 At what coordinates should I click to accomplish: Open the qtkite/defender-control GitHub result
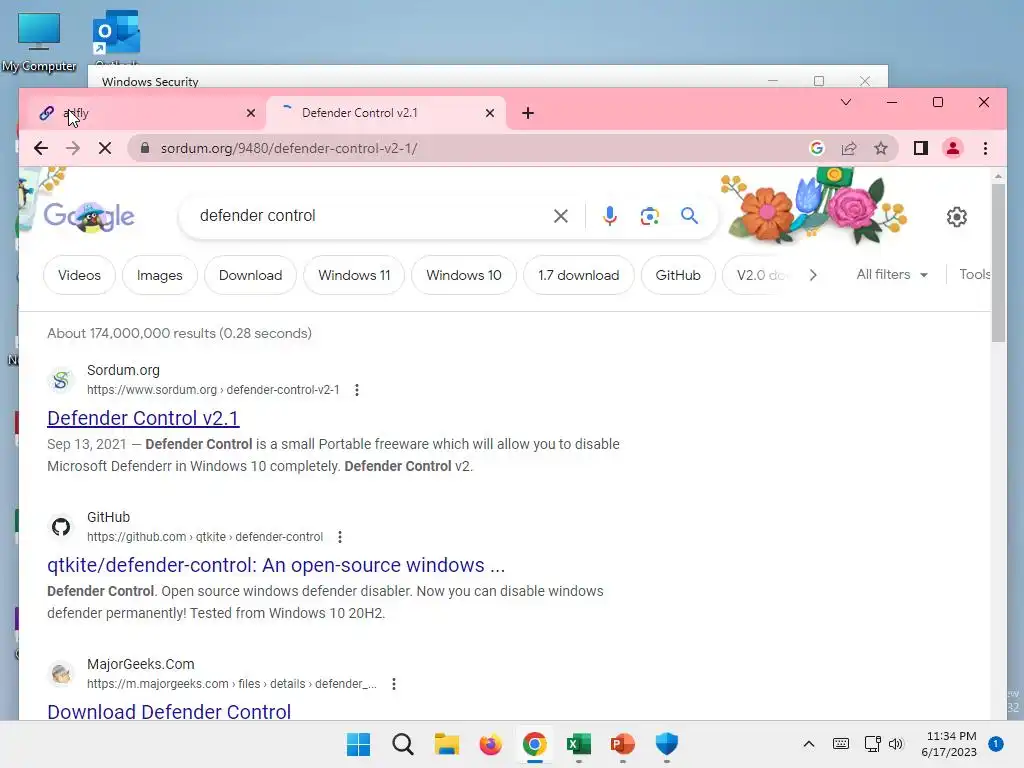276,565
